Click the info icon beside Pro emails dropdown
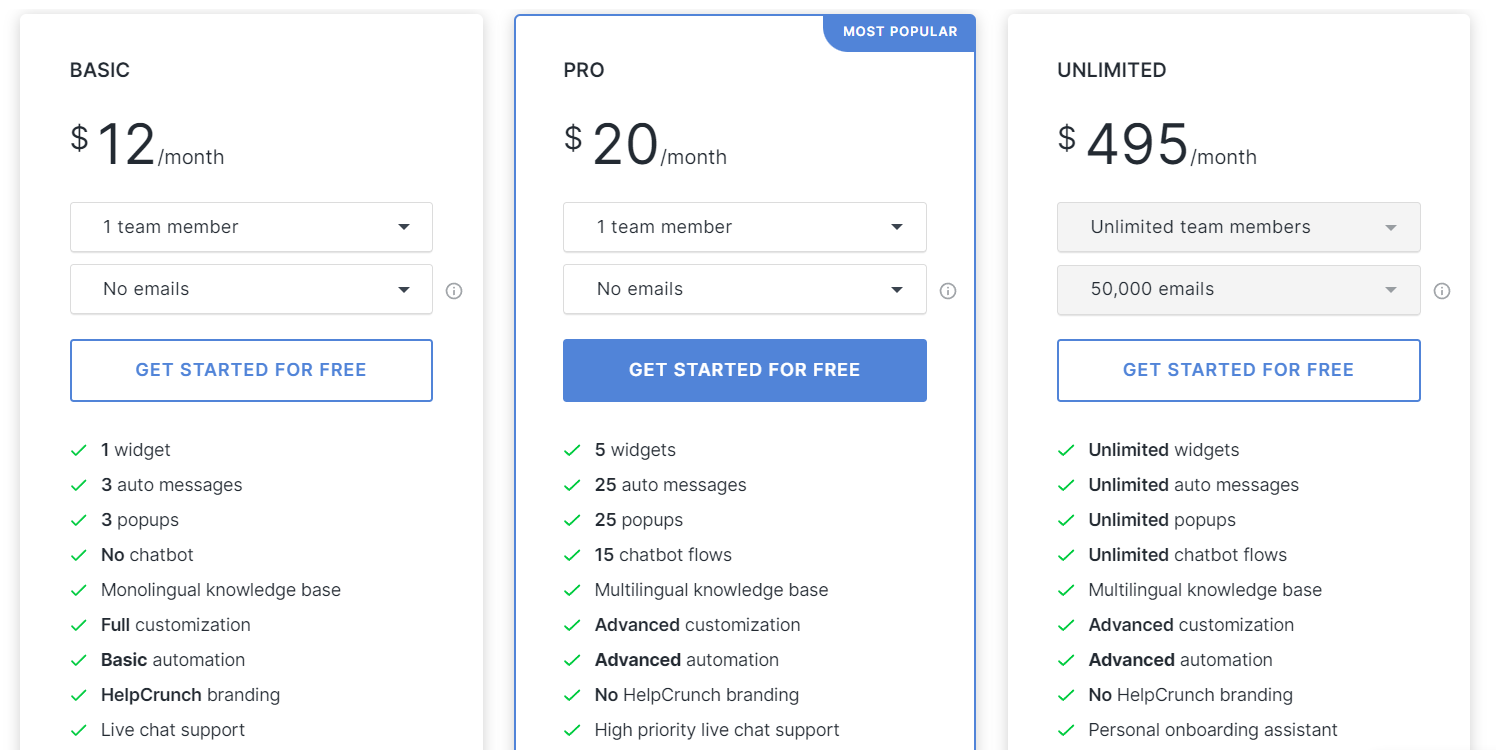This screenshot has height=750, width=1496. click(x=948, y=291)
